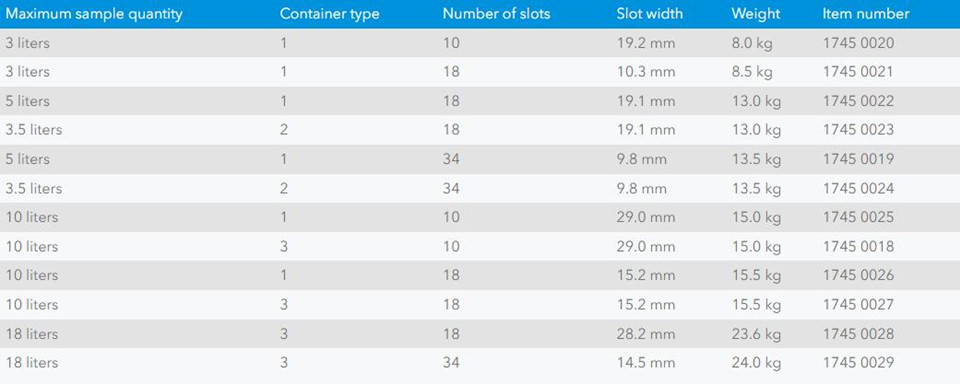Select item number 1745 0023
Viewport: 960px width, 384px height.
click(858, 130)
